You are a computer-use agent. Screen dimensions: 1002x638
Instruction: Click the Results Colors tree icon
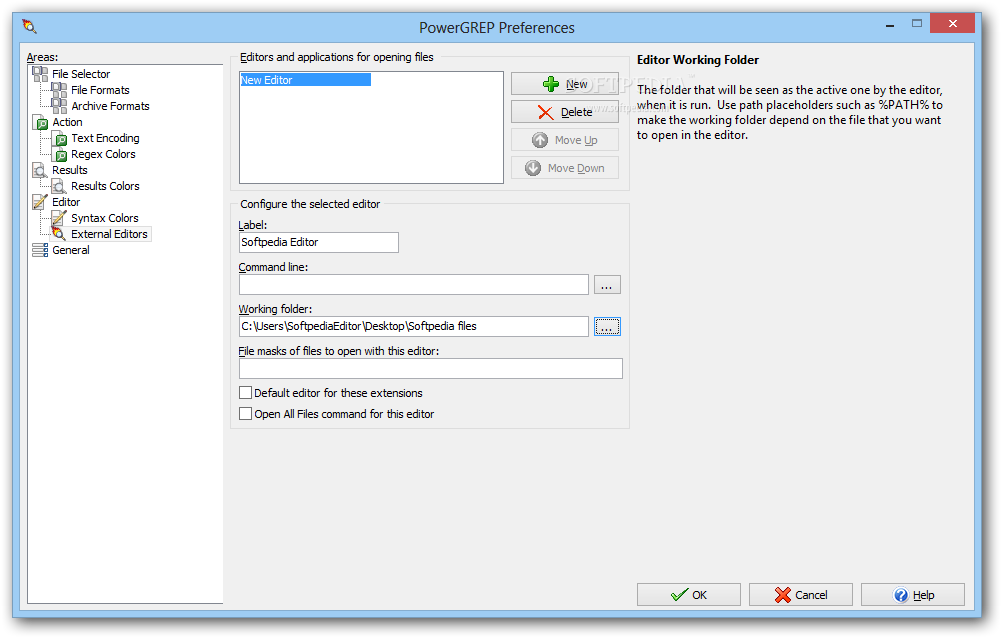coord(59,185)
